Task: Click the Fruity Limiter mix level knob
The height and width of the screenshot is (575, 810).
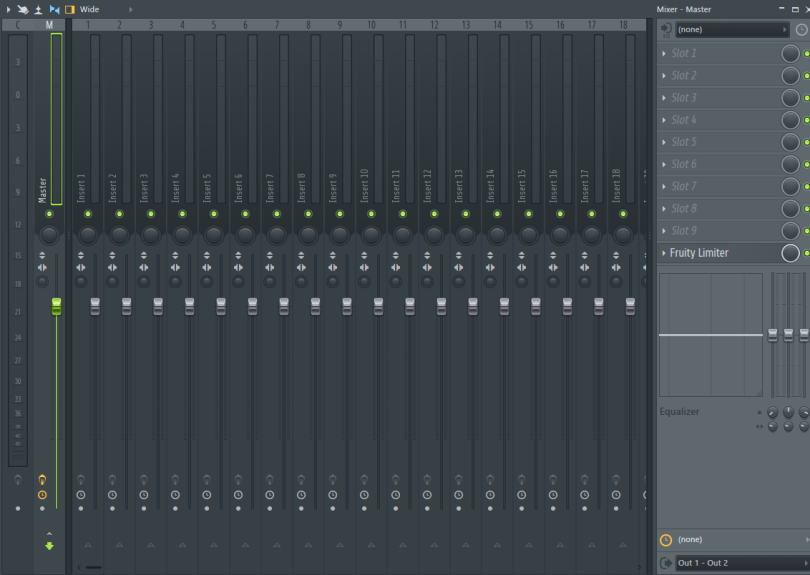Action: [790, 253]
